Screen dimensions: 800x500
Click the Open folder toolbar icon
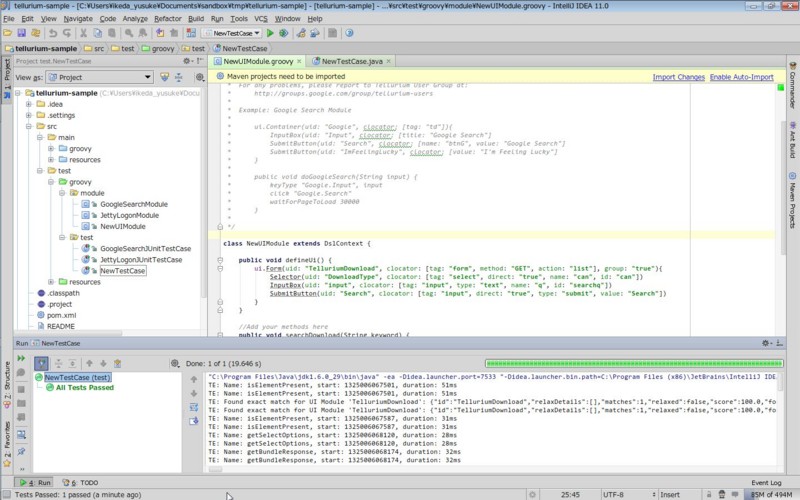pyautogui.click(x=7, y=33)
